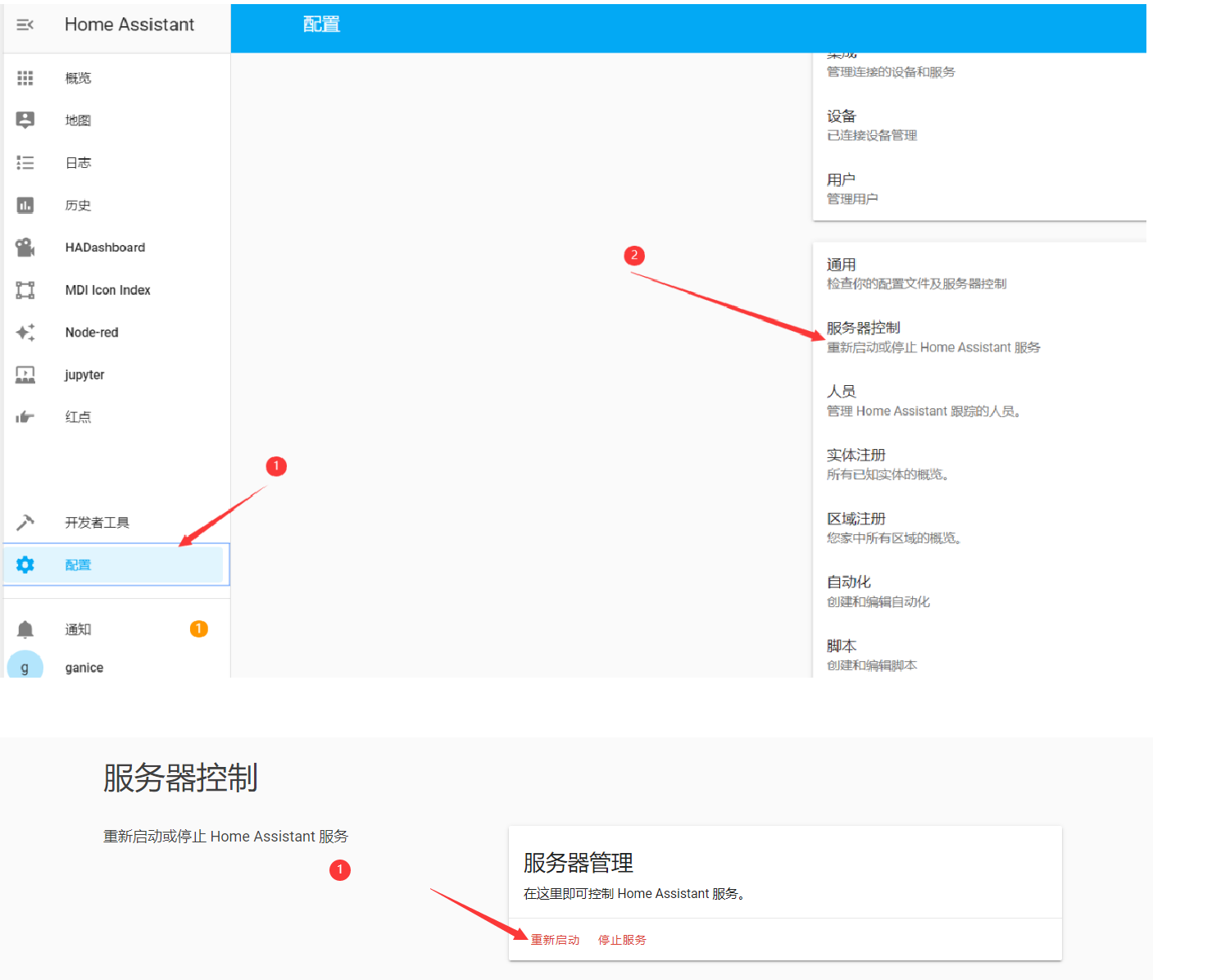Click the ganice user avatar
This screenshot has height=980, width=1230.
point(25,666)
